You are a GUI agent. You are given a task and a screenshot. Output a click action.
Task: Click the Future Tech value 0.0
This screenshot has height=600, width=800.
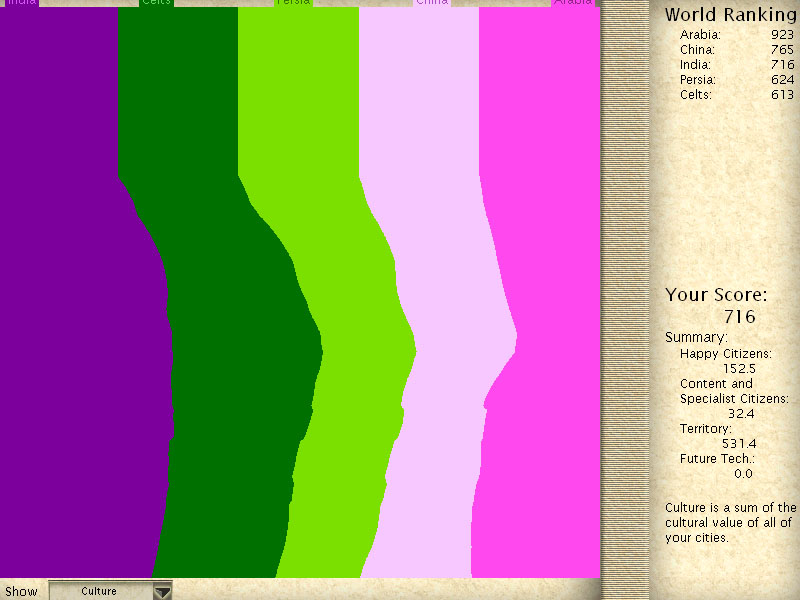(743, 473)
